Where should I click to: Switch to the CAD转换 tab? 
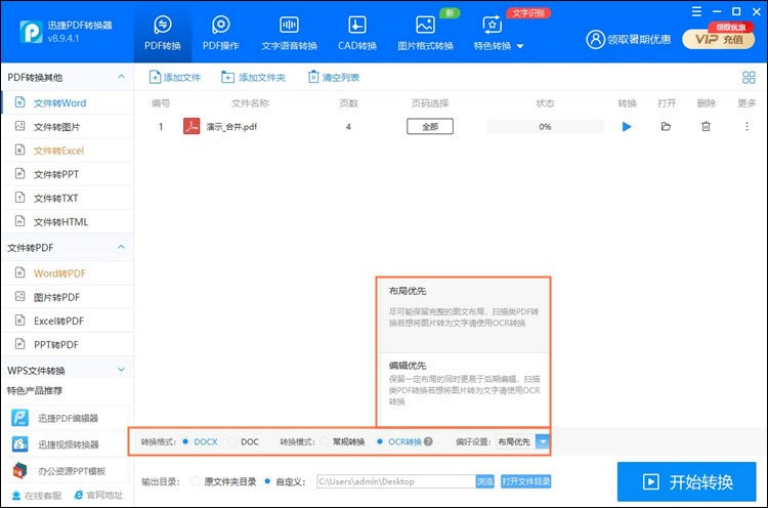(356, 32)
